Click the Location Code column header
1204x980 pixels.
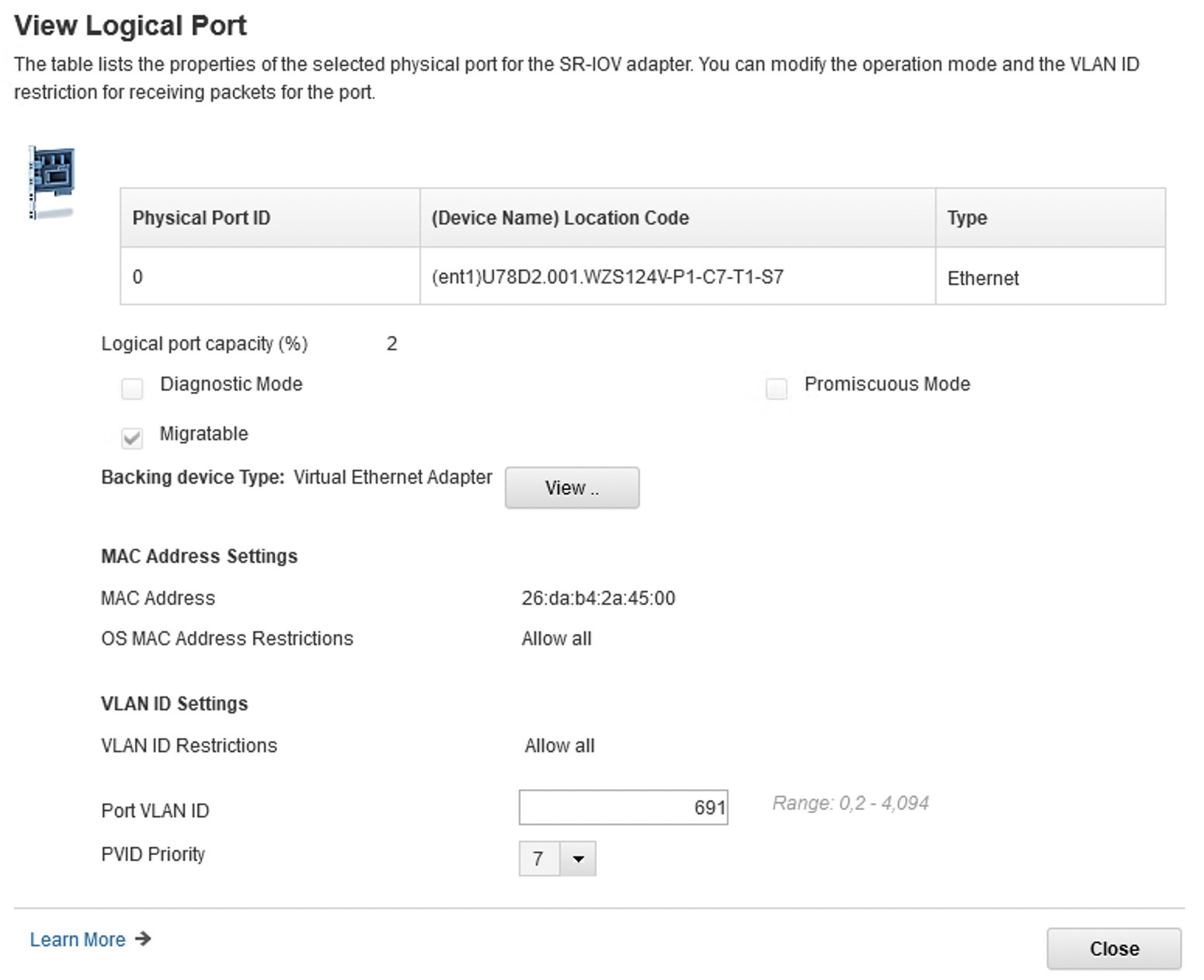pyautogui.click(x=560, y=218)
